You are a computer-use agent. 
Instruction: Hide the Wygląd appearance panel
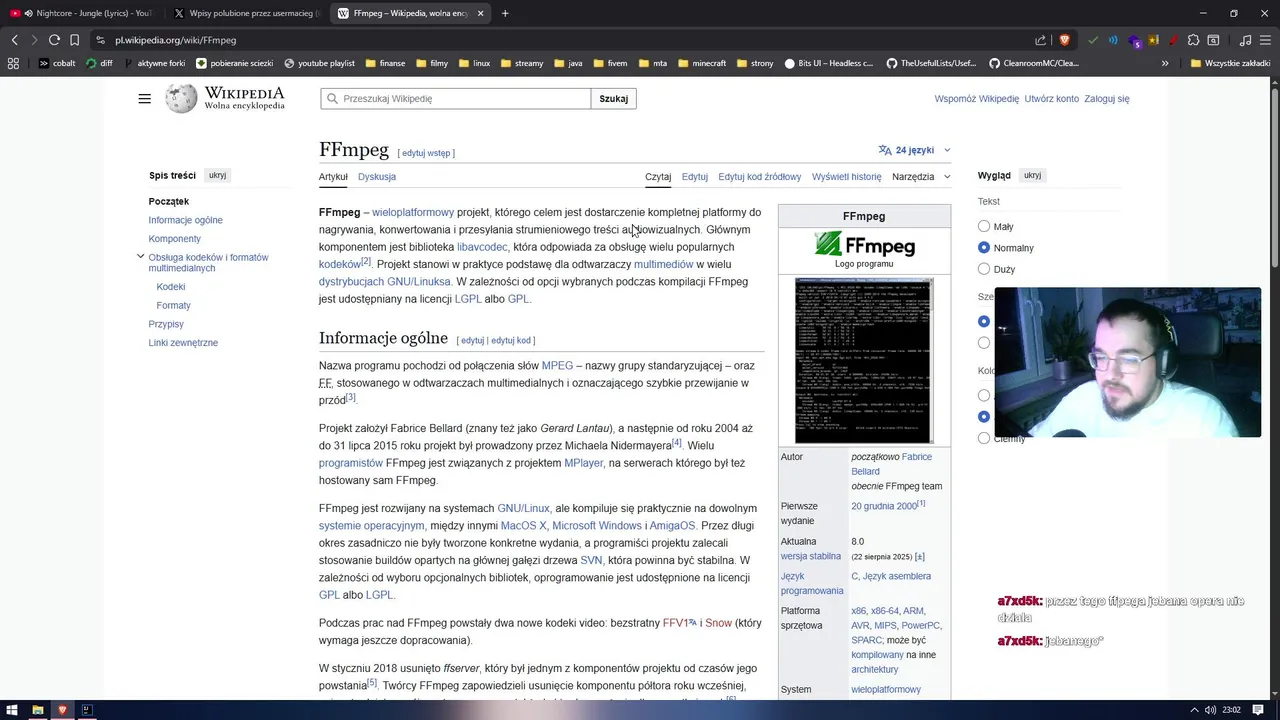1032,175
